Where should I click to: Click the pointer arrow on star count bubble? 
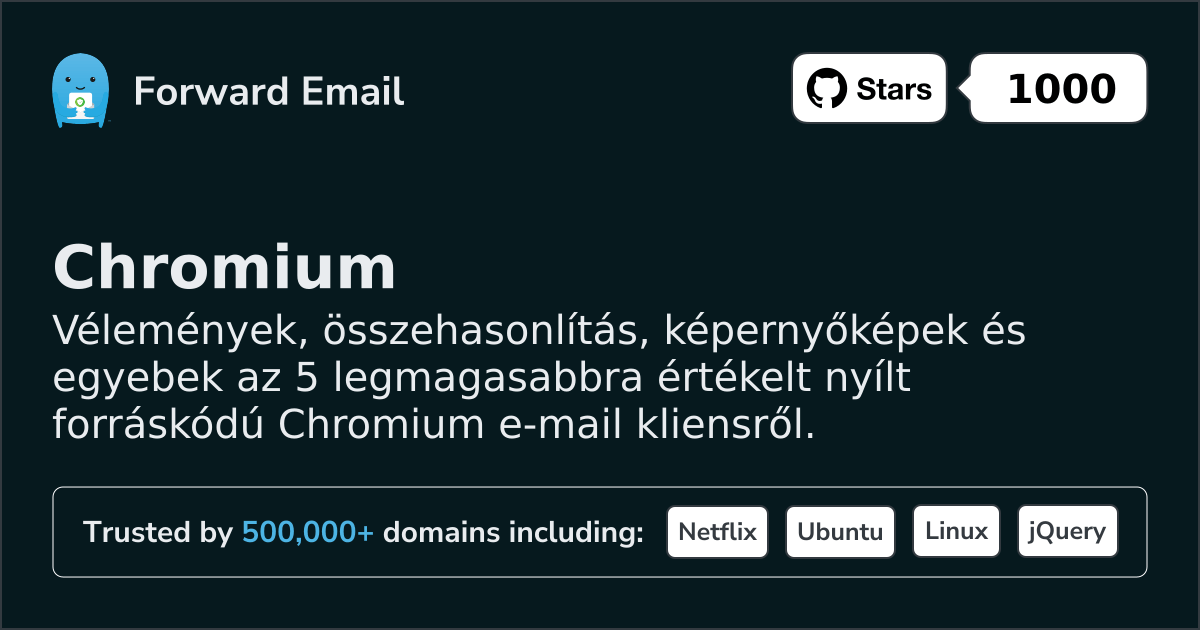[x=965, y=89]
